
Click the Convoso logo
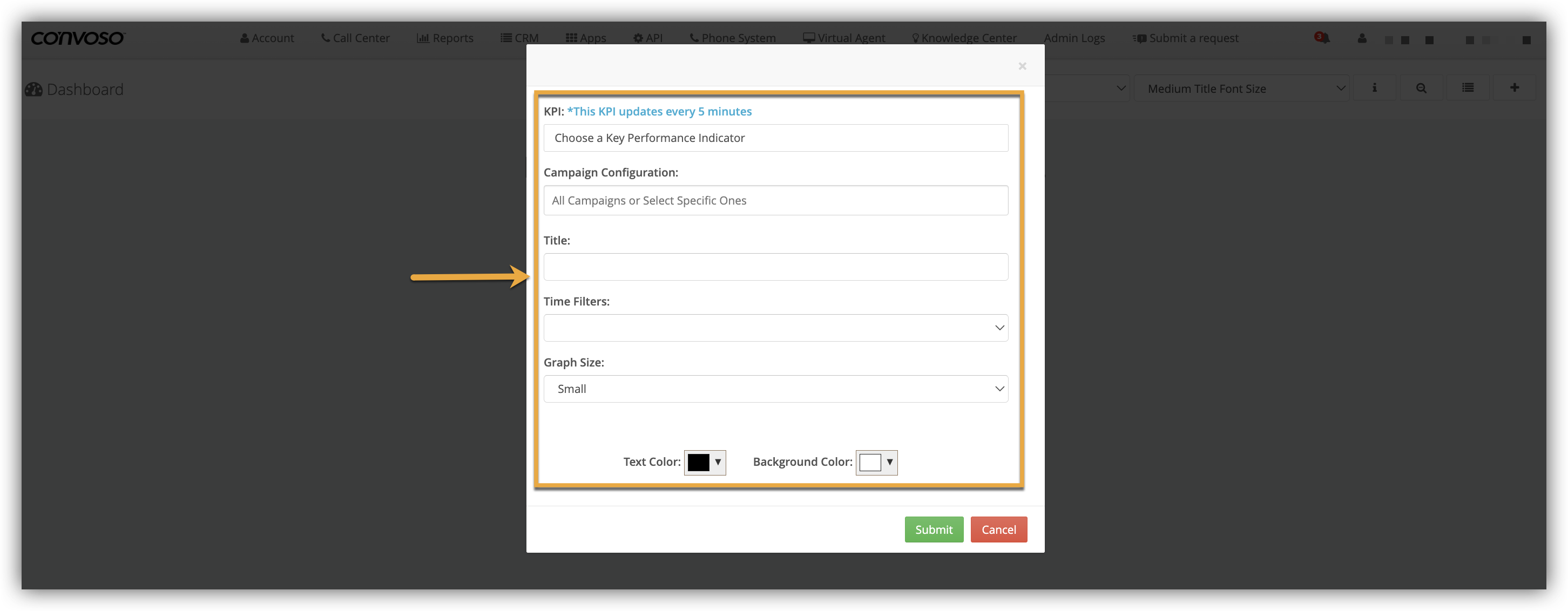coord(78,38)
